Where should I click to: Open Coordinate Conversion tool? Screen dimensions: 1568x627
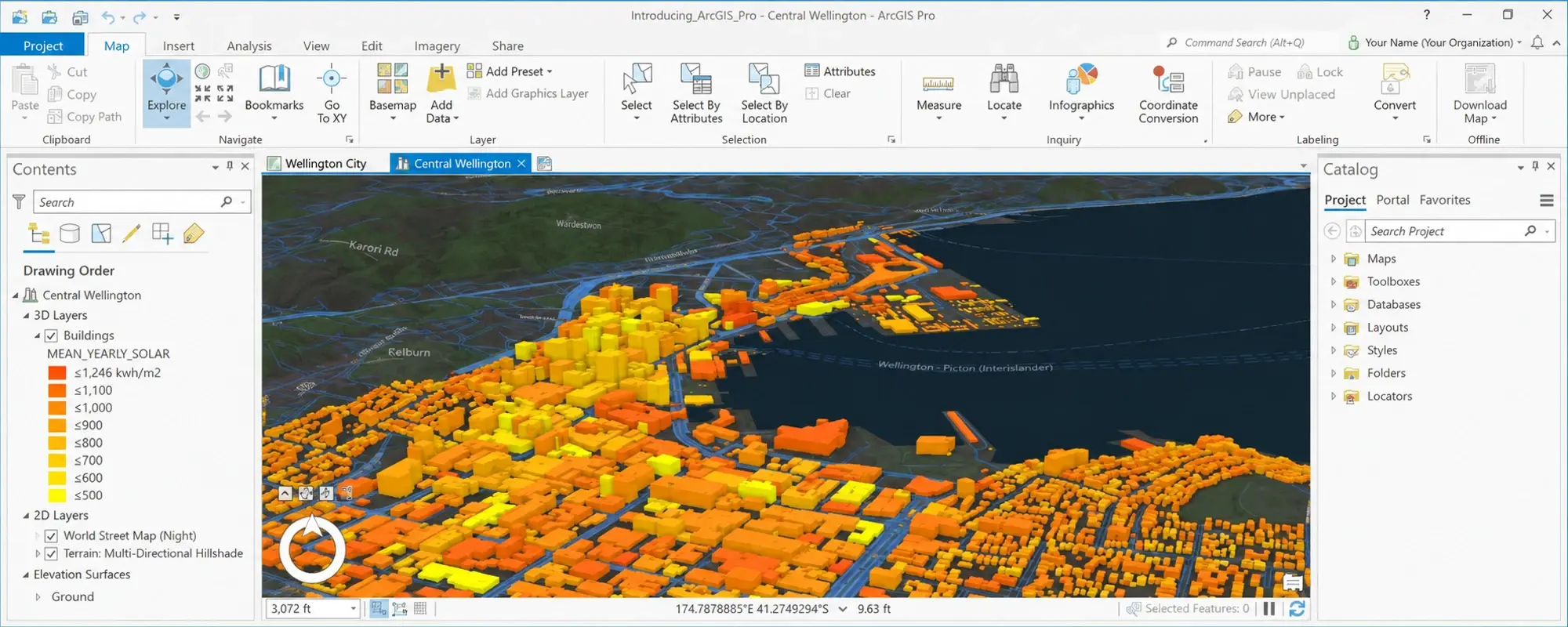coord(1168,92)
